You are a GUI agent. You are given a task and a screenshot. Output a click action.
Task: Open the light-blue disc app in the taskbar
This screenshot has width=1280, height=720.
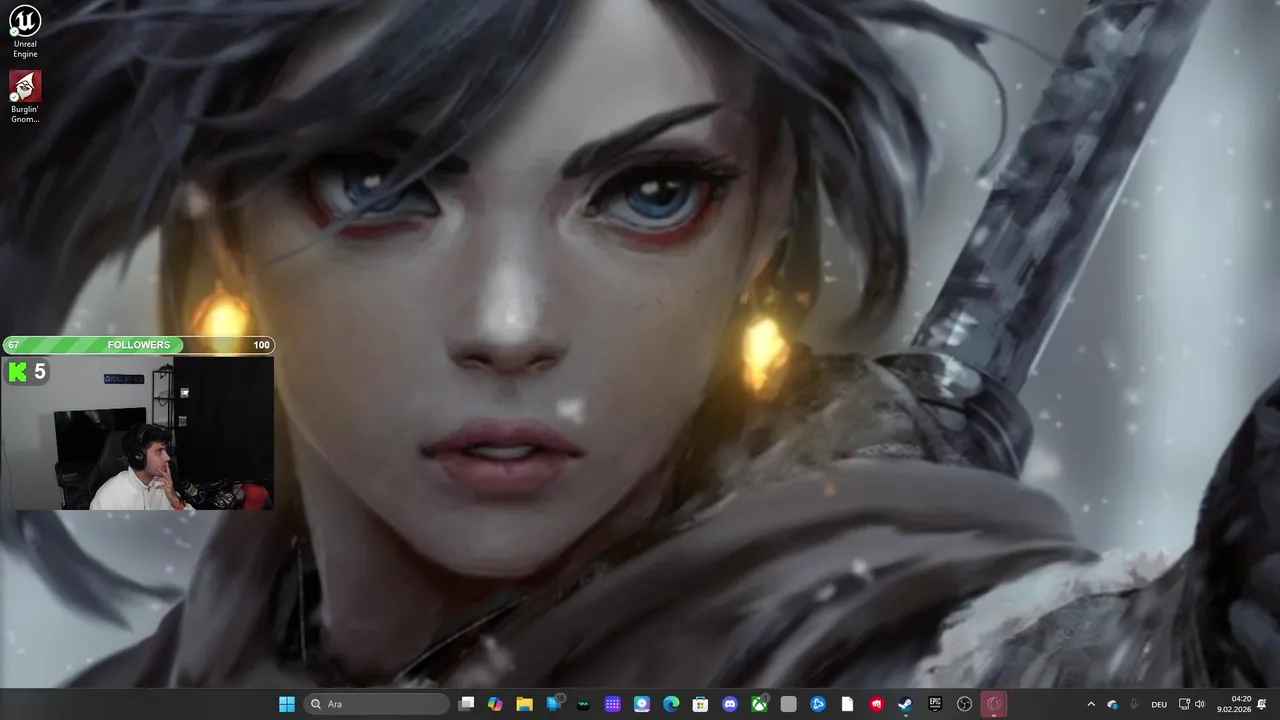pos(642,704)
